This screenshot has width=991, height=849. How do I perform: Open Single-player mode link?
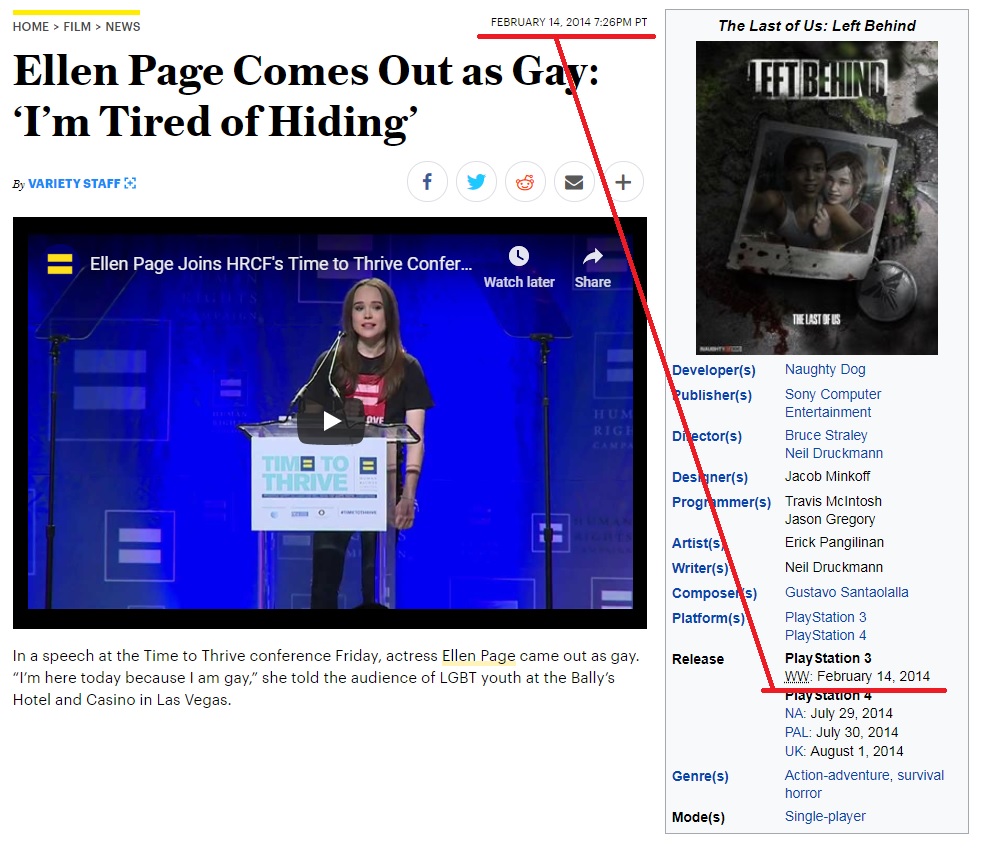point(825,816)
